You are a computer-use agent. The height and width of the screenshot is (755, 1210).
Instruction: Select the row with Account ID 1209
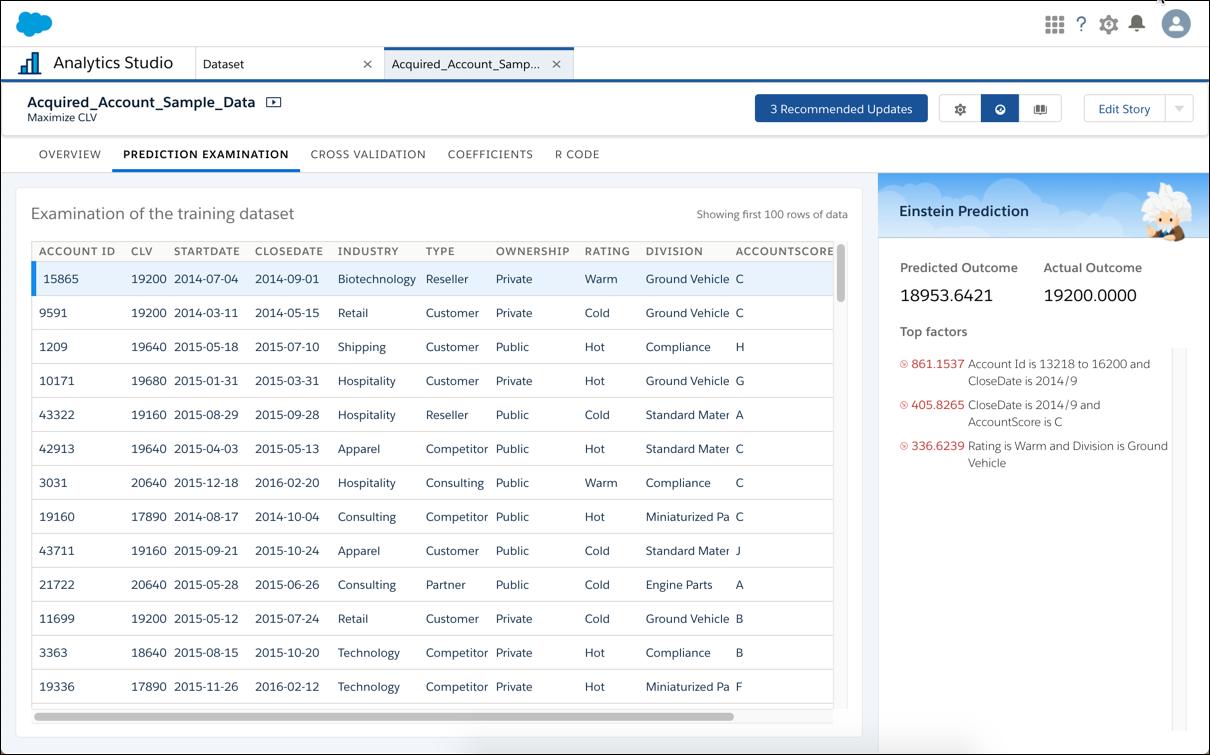point(433,347)
